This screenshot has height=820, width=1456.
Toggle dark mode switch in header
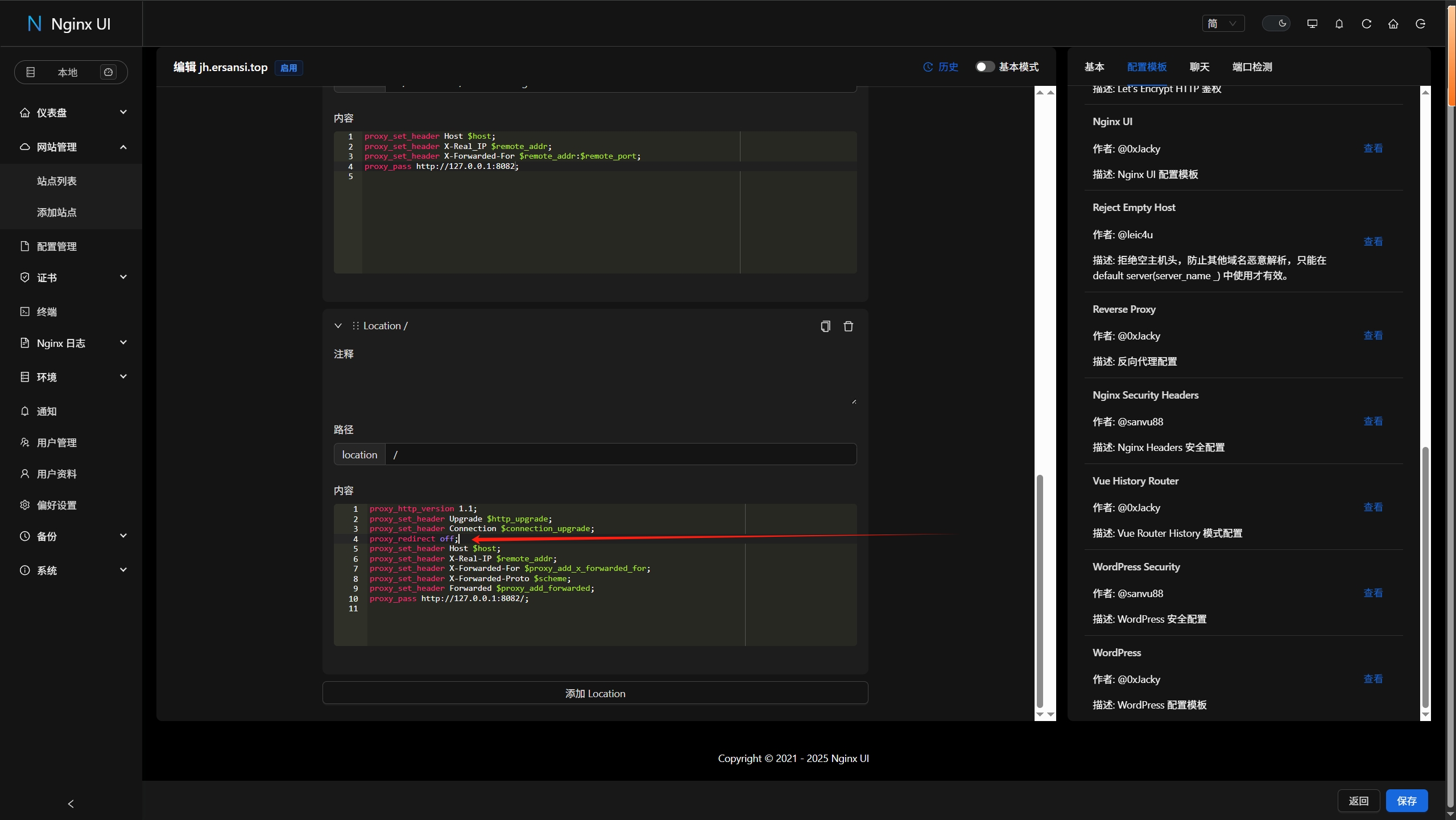(1276, 23)
